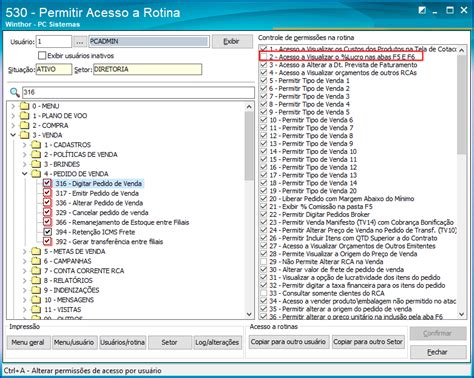Screen dimensions: 474x378
Task: Open user lookup with the ... button
Action: point(80,42)
